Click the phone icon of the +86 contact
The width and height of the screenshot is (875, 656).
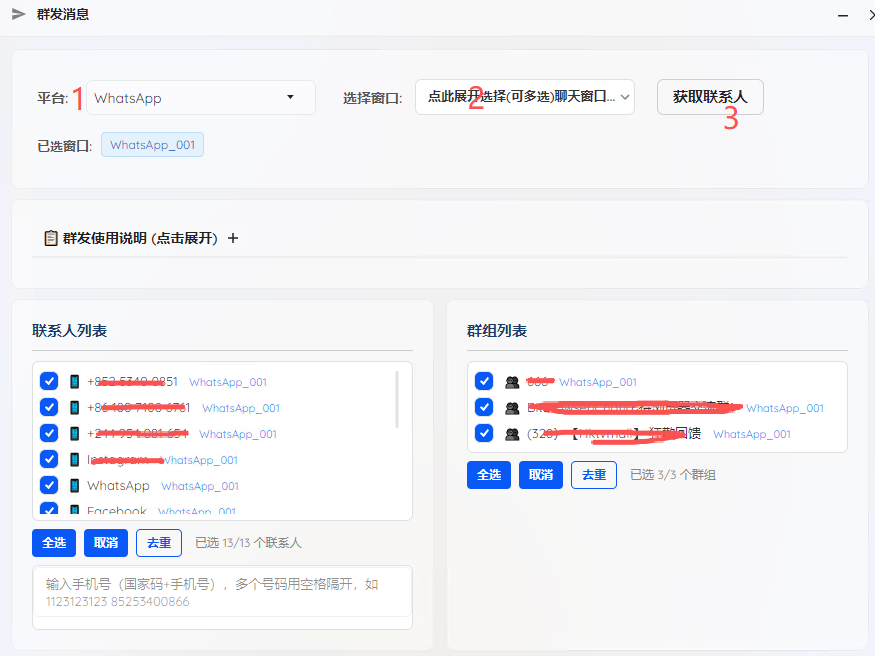tap(74, 408)
